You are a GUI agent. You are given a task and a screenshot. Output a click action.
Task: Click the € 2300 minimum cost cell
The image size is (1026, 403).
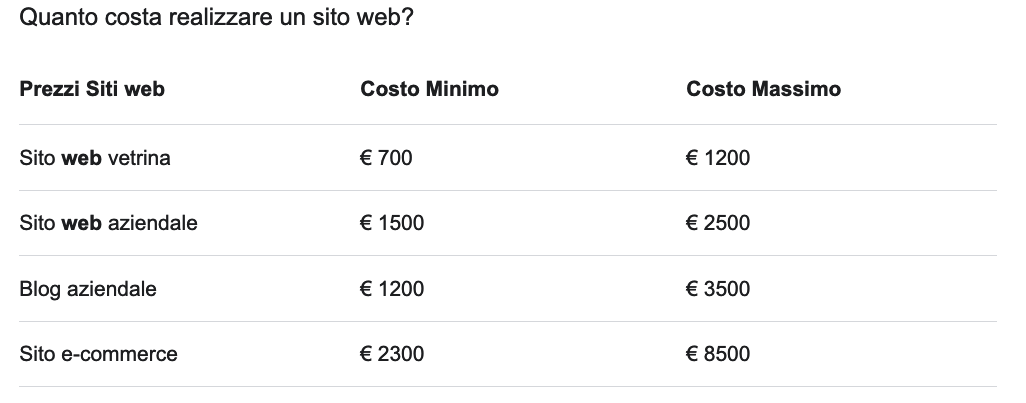click(392, 354)
